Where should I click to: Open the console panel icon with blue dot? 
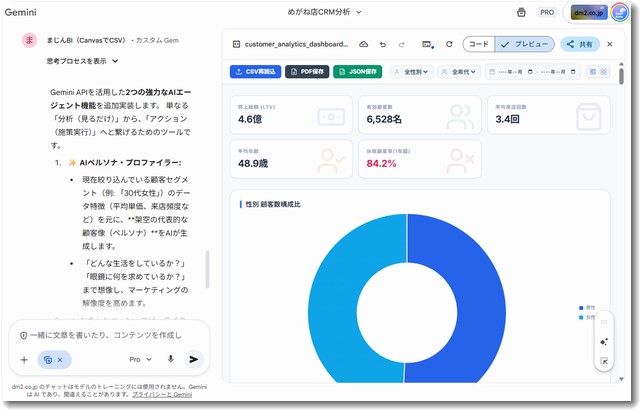(427, 44)
